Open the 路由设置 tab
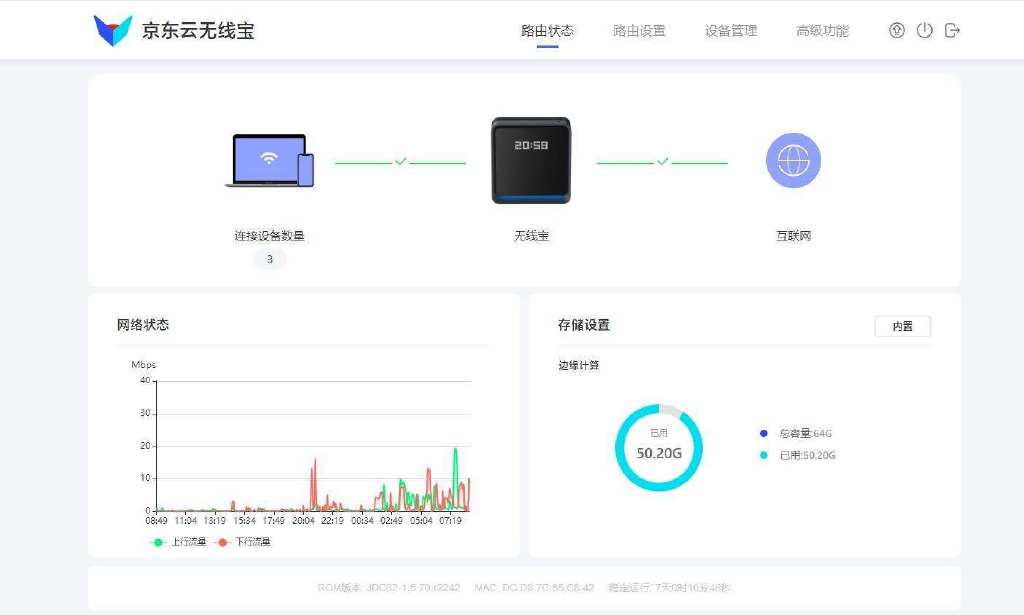 [639, 31]
